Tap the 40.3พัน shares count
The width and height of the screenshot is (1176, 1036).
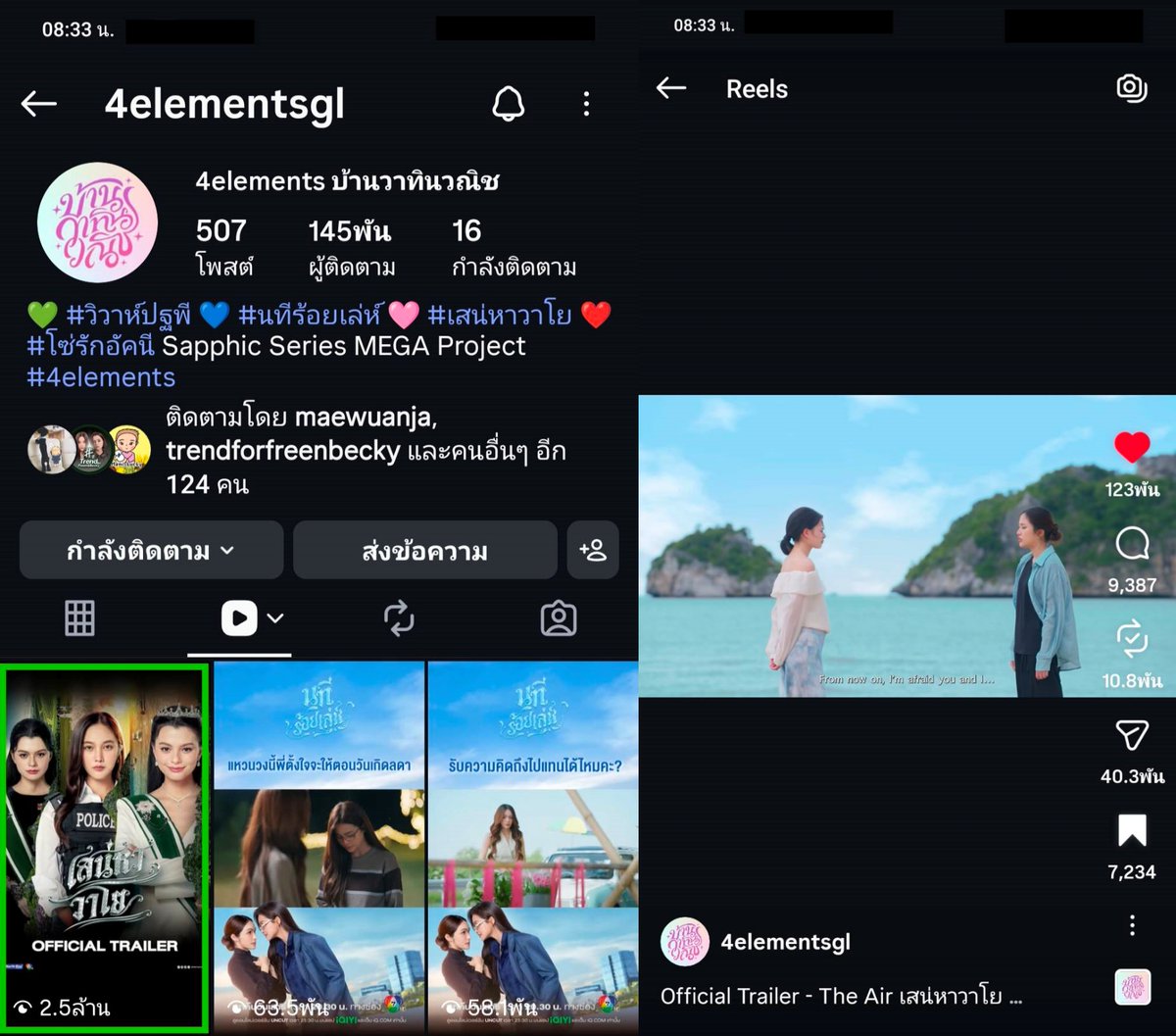1132,776
